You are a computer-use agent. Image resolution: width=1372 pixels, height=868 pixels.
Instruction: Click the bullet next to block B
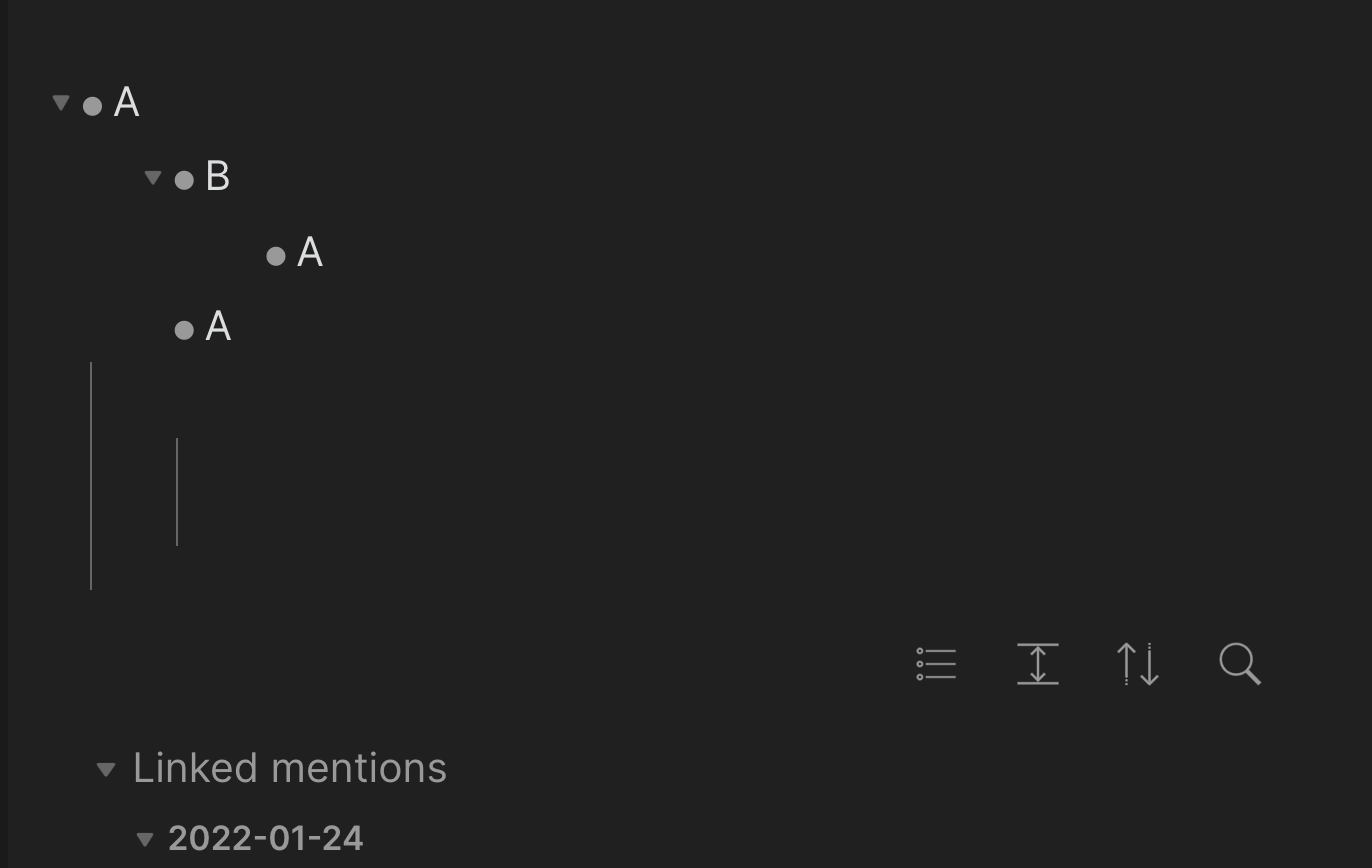click(x=184, y=179)
